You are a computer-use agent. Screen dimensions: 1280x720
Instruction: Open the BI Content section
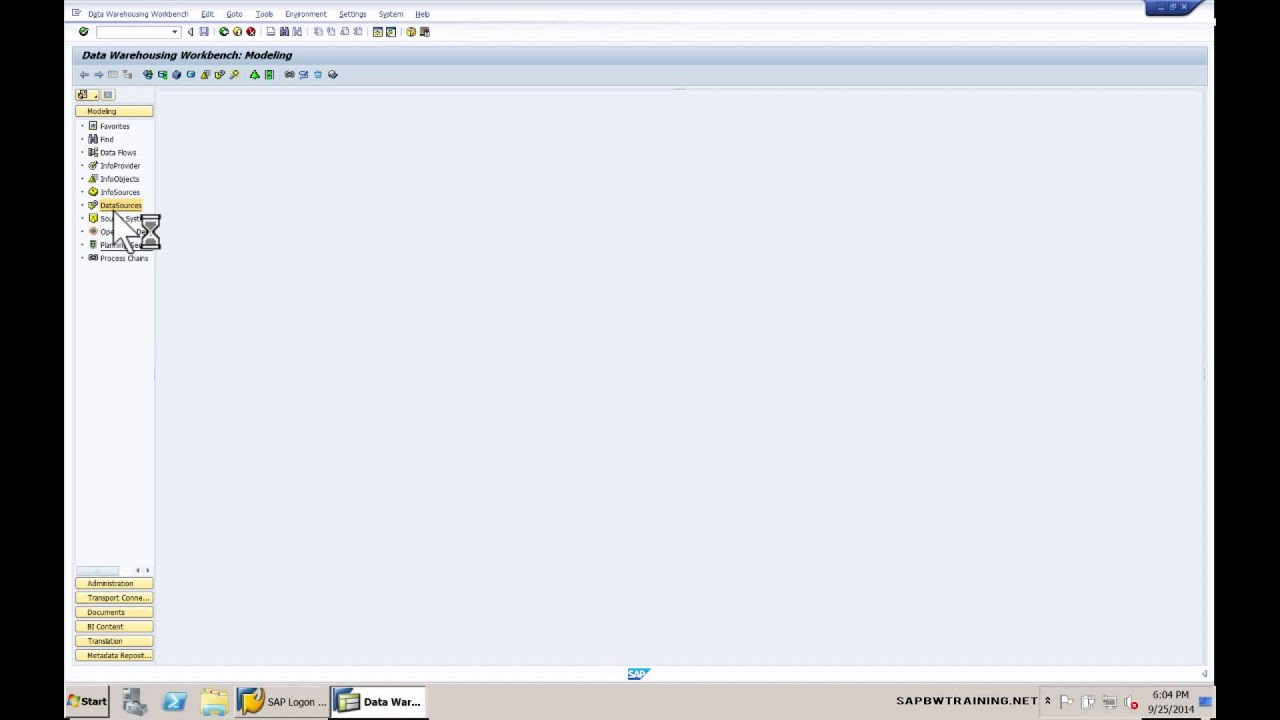pyautogui.click(x=114, y=627)
